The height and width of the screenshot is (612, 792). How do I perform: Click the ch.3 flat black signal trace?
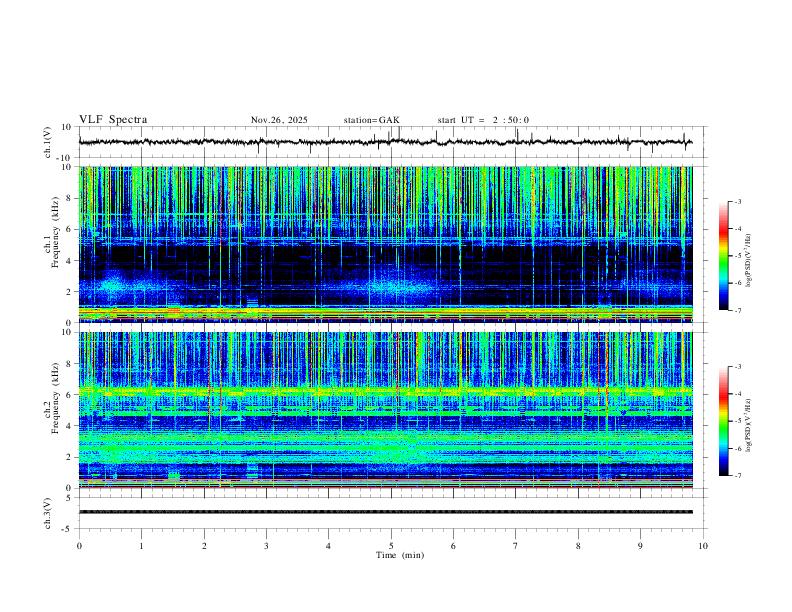tap(385, 512)
